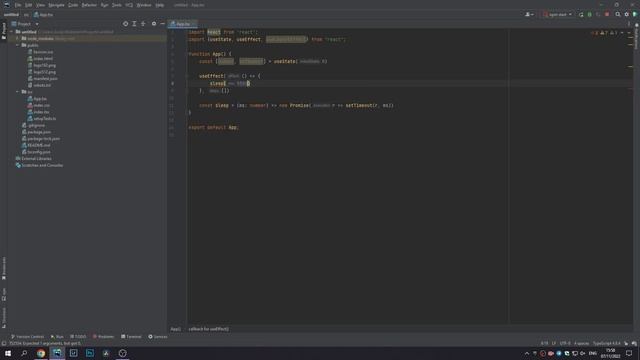Open index.css file
Screen dimensions: 640x360
click(41, 105)
